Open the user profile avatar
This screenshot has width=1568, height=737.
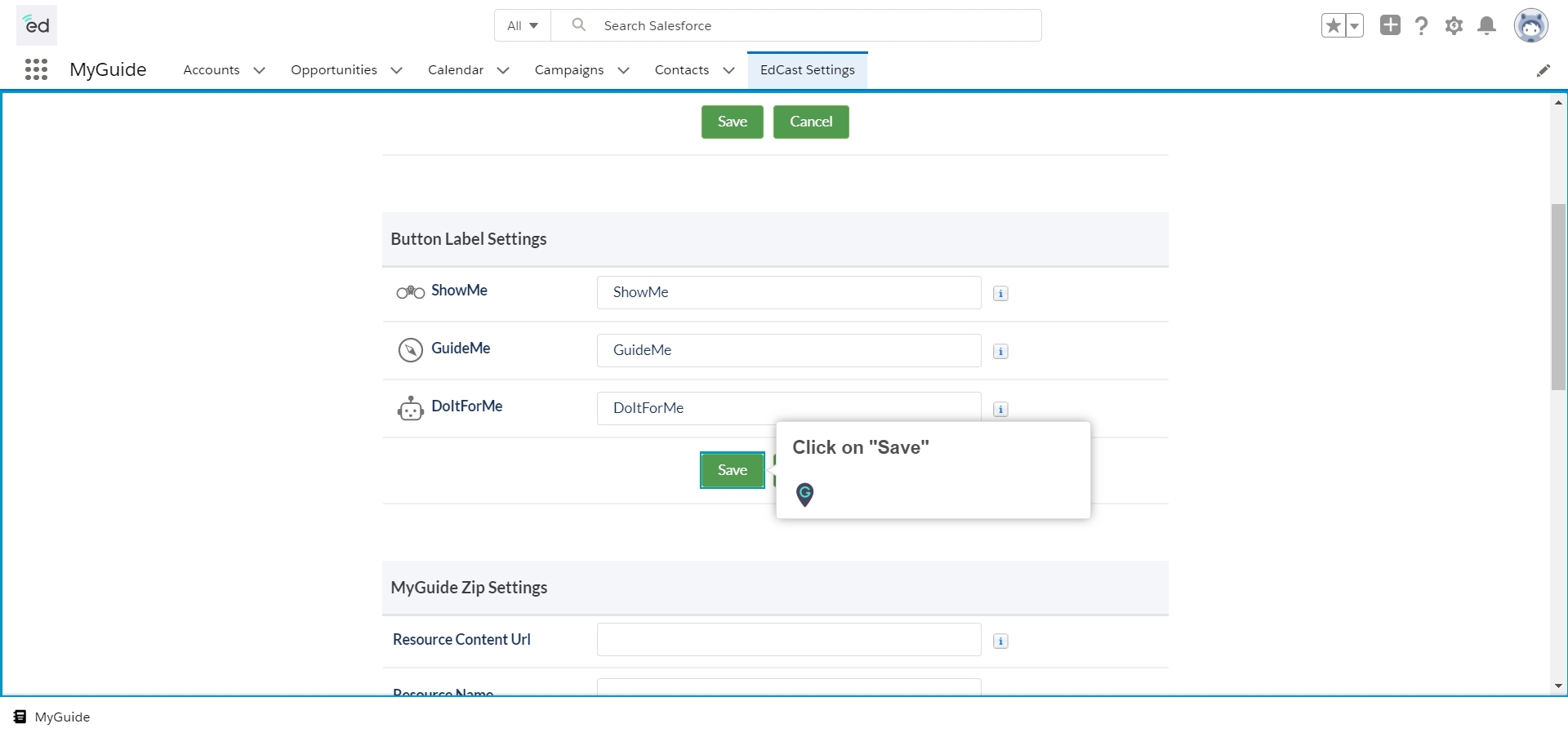pyautogui.click(x=1531, y=25)
